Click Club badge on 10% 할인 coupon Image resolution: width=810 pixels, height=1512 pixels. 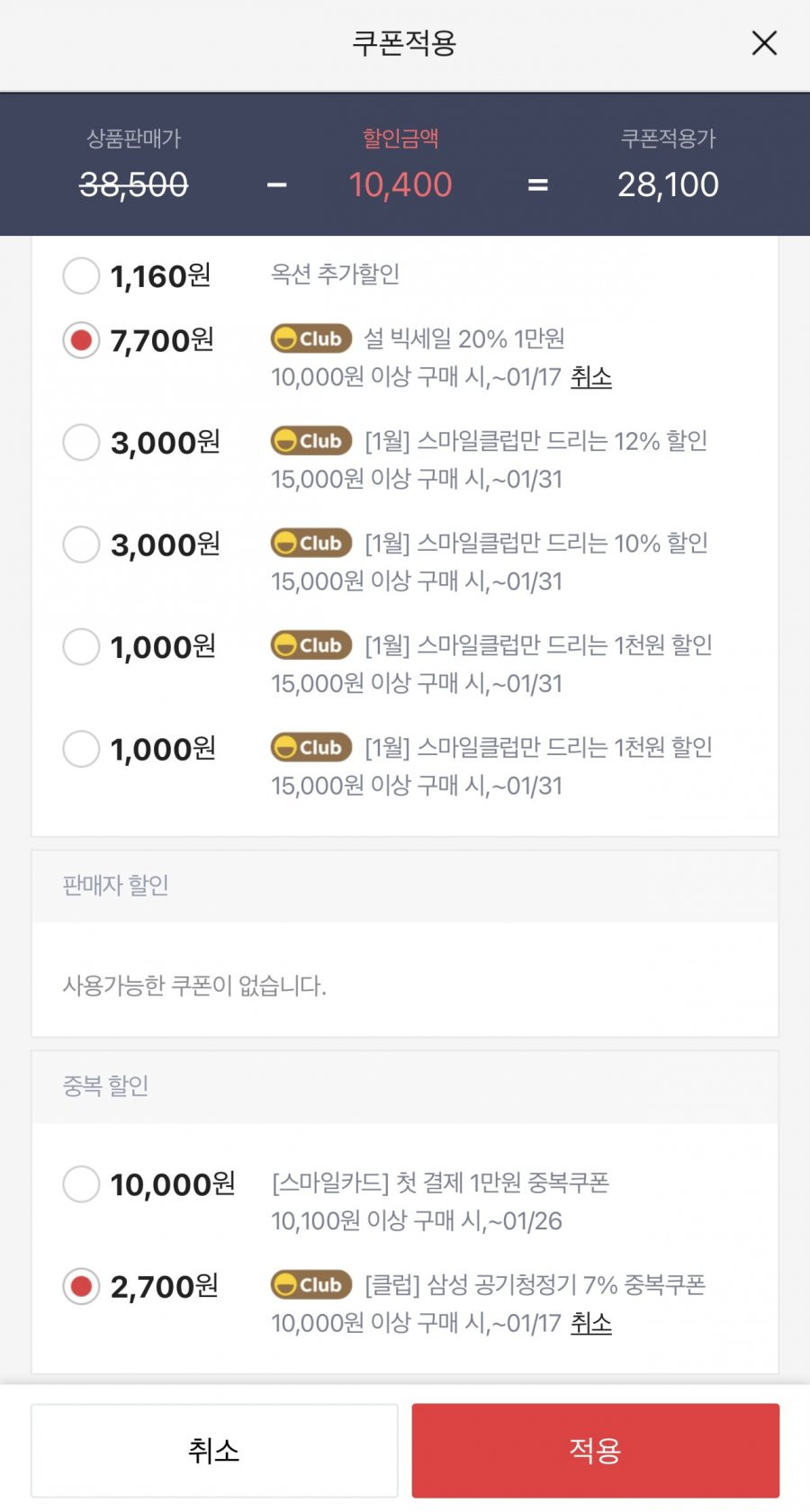click(x=311, y=543)
